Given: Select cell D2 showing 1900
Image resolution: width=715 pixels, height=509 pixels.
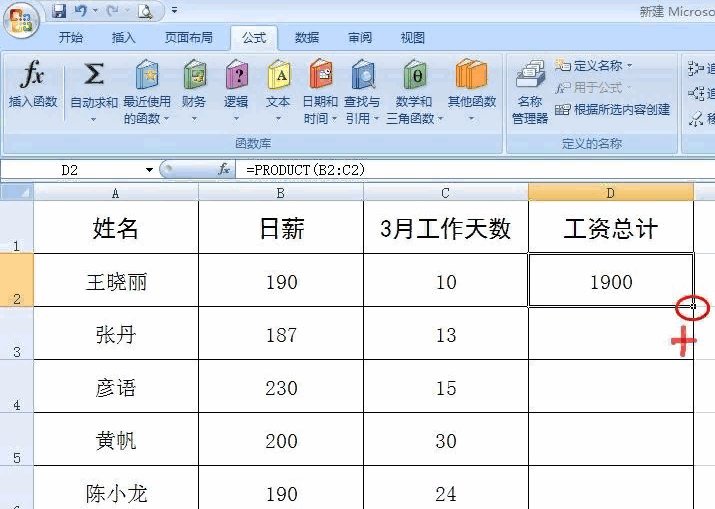Looking at the screenshot, I should coord(611,280).
